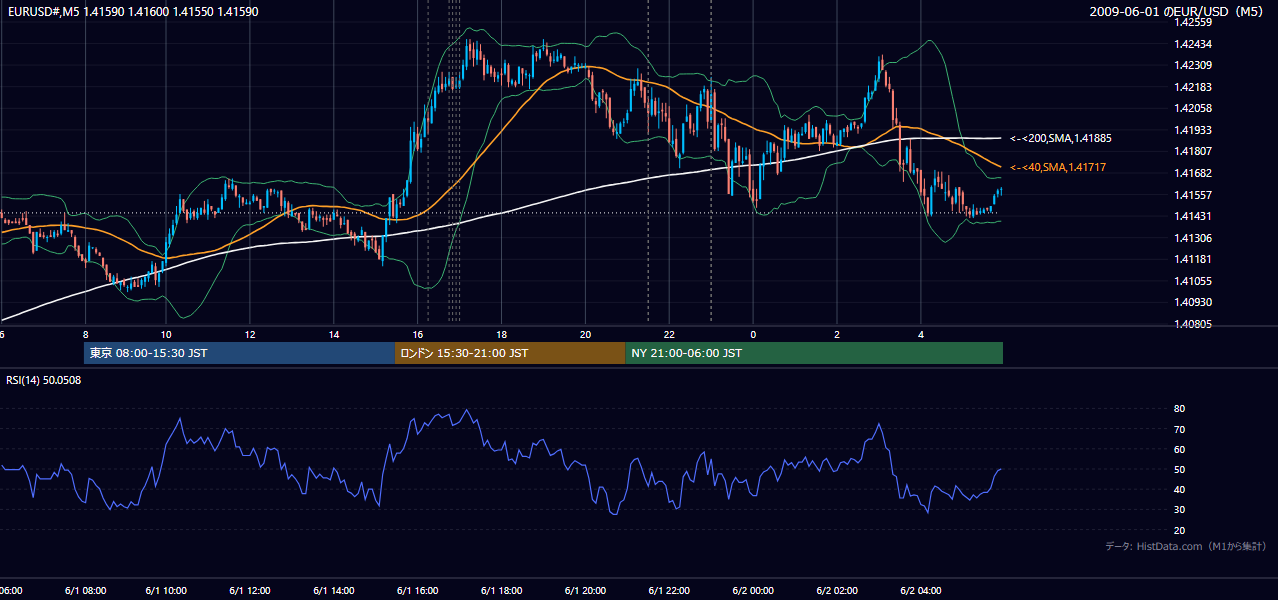Click price axis value 1.42434
Screen dimensions: 1278x600
(x=1193, y=44)
